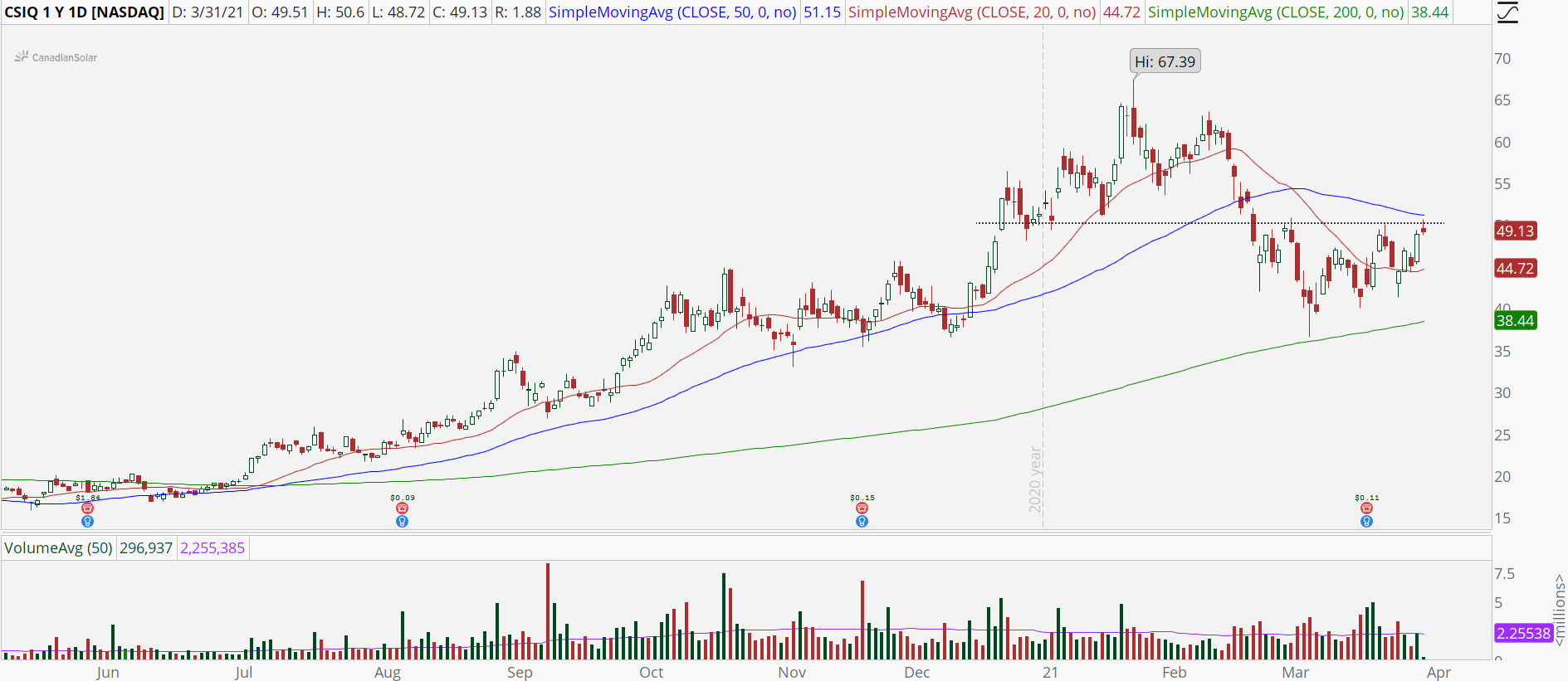This screenshot has height=681, width=1568.
Task: Click the 25 level on price axis
Action: (x=1502, y=435)
